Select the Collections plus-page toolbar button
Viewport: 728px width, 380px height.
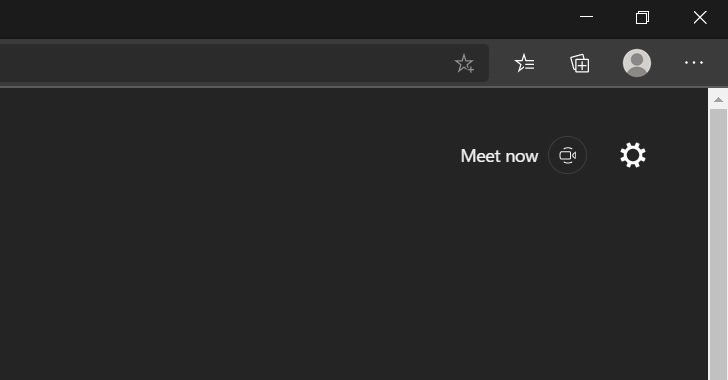click(x=580, y=63)
